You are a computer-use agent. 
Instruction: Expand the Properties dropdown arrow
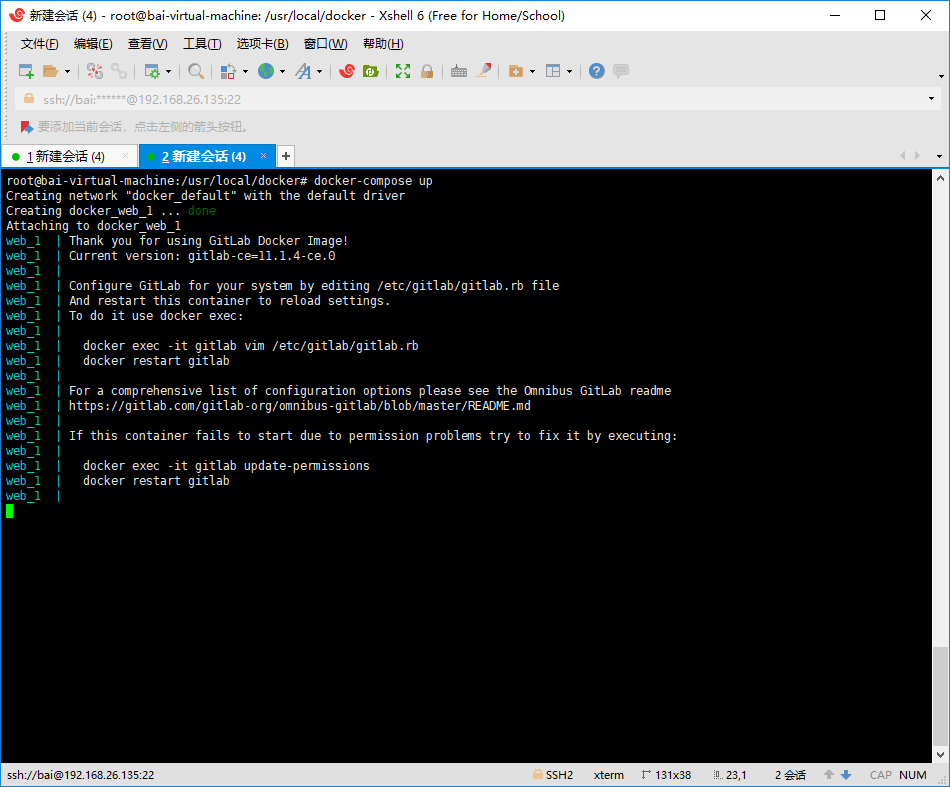pyautogui.click(x=168, y=71)
